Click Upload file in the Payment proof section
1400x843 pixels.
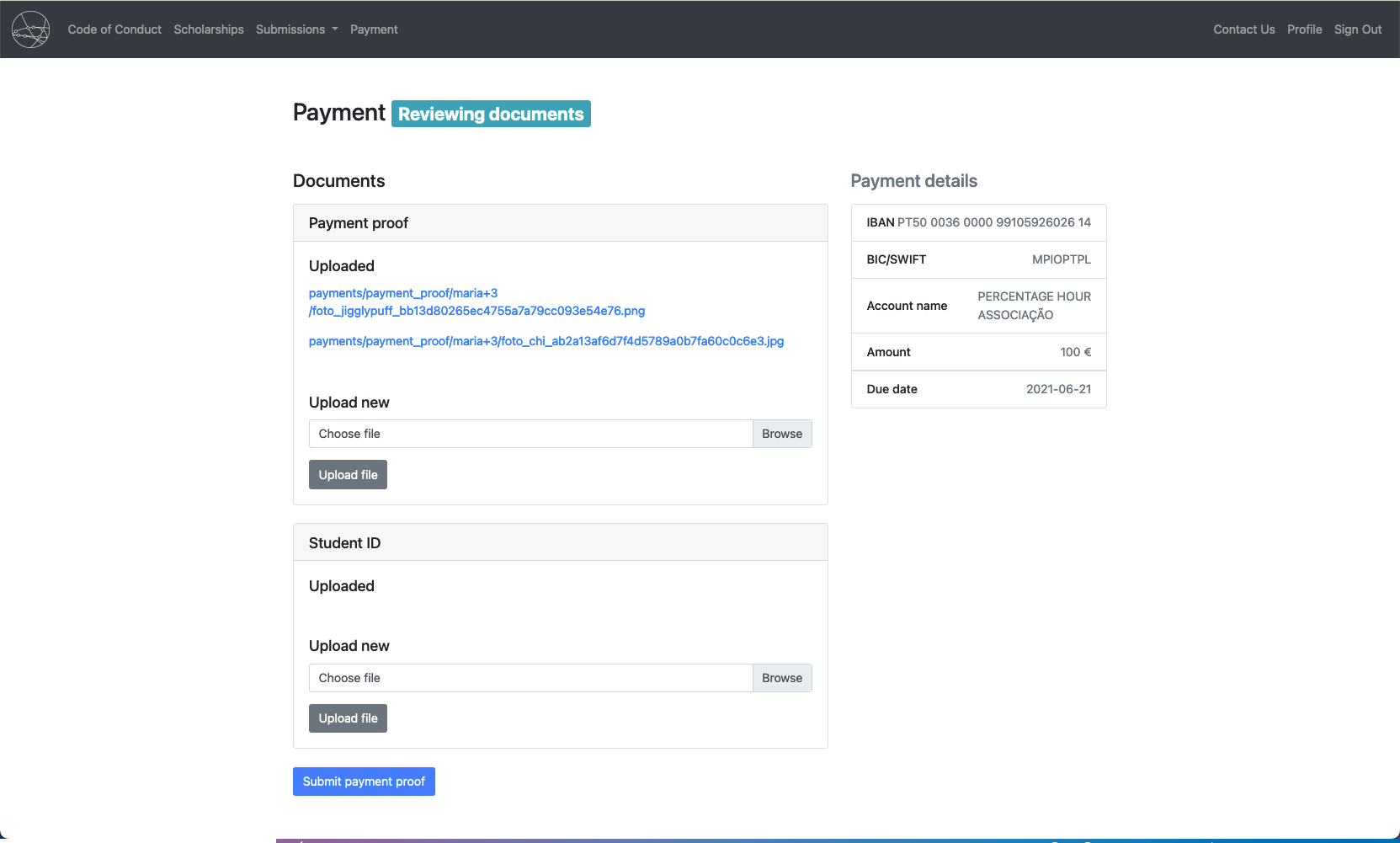(x=348, y=474)
